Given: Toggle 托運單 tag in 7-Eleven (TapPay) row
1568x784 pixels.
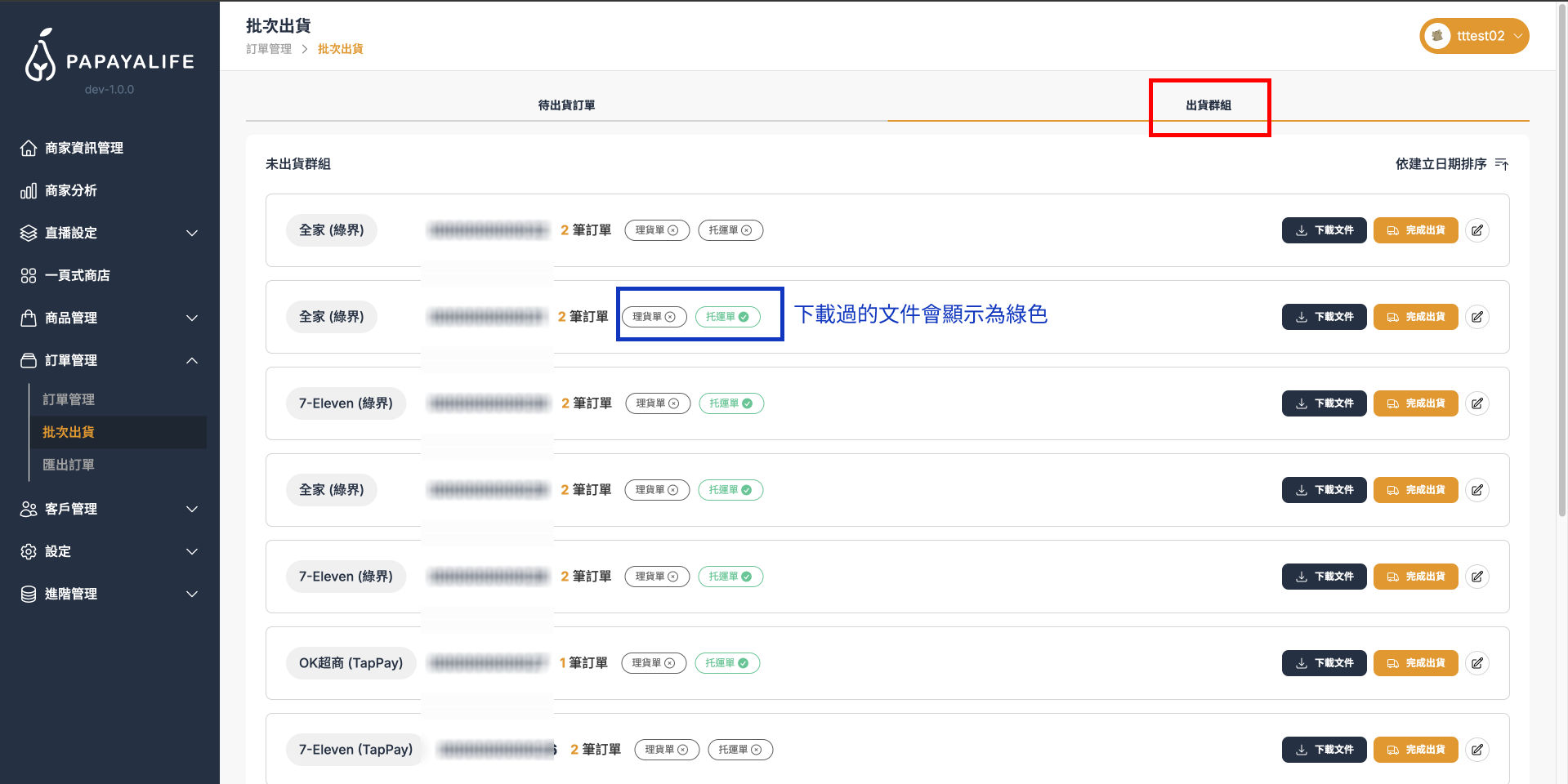Looking at the screenshot, I should click(x=739, y=750).
